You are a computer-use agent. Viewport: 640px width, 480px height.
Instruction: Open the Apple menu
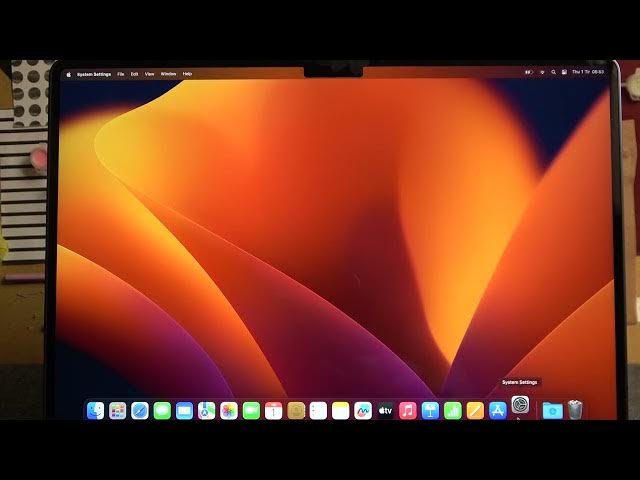click(69, 74)
